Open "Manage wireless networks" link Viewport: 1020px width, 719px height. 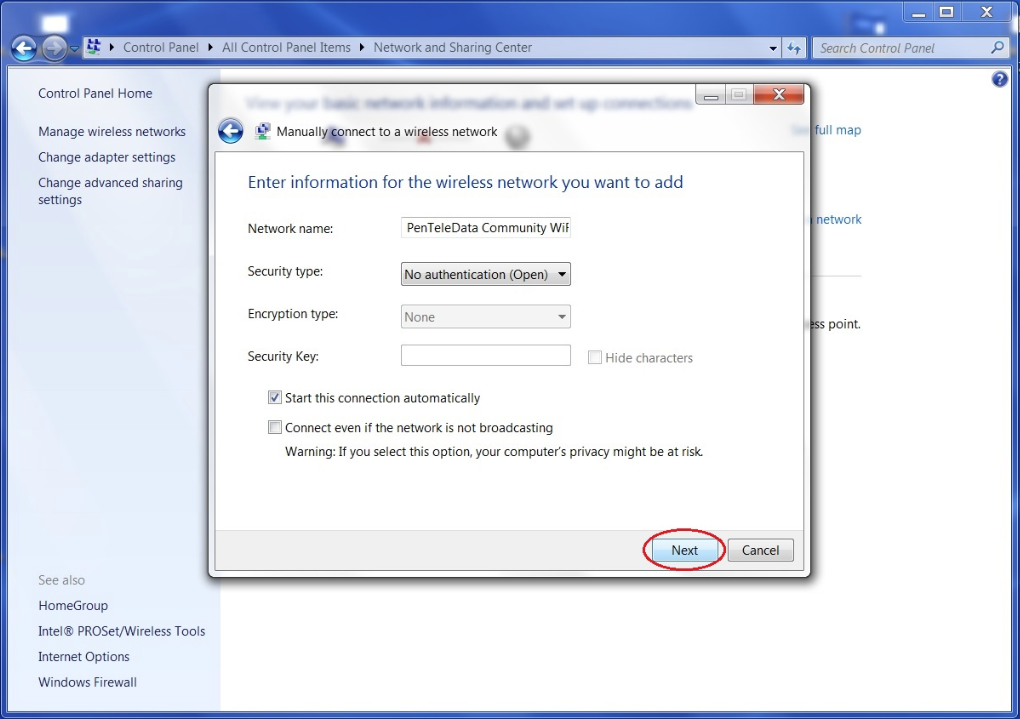(112, 131)
